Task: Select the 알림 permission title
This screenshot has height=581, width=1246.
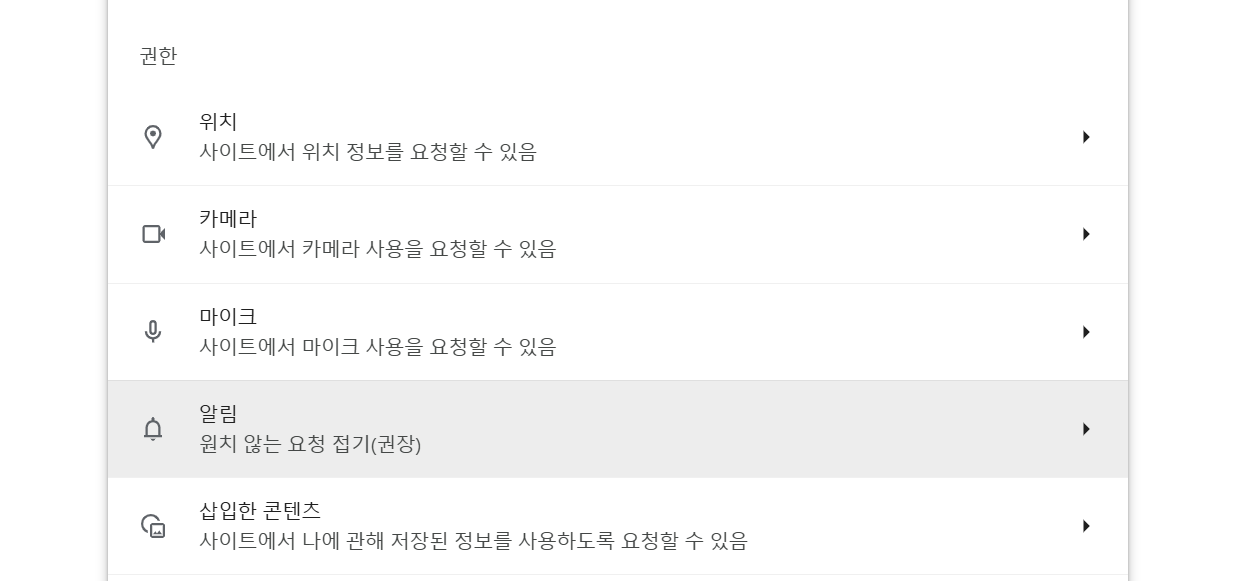Action: tap(218, 413)
